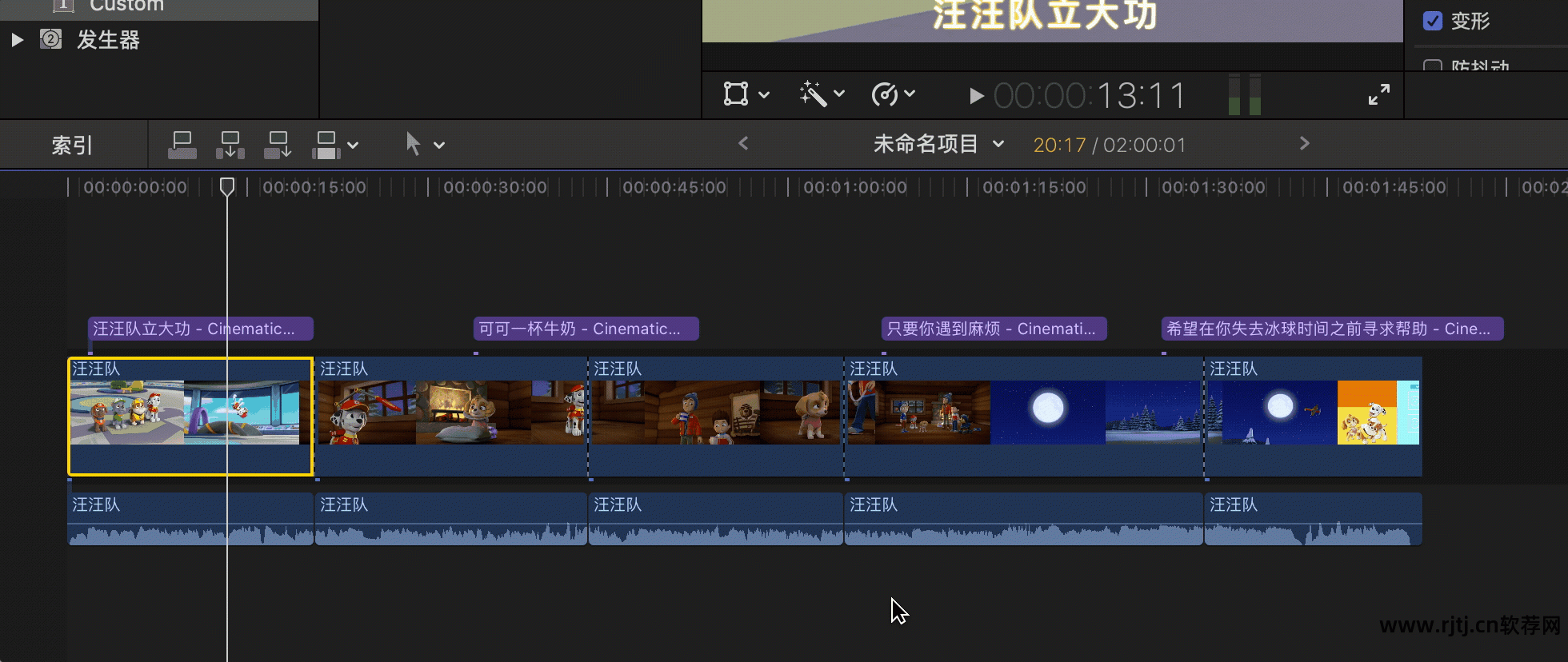Open the transform tool chevron dropdown

(764, 94)
